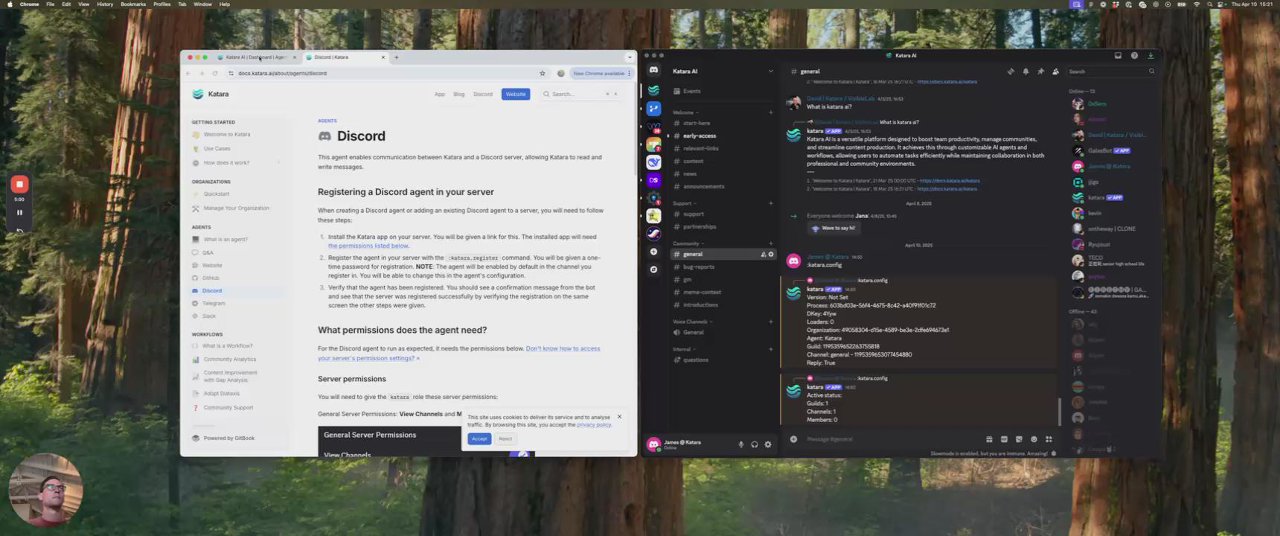
Task: Select the Katara AI server icon
Action: 653,90
